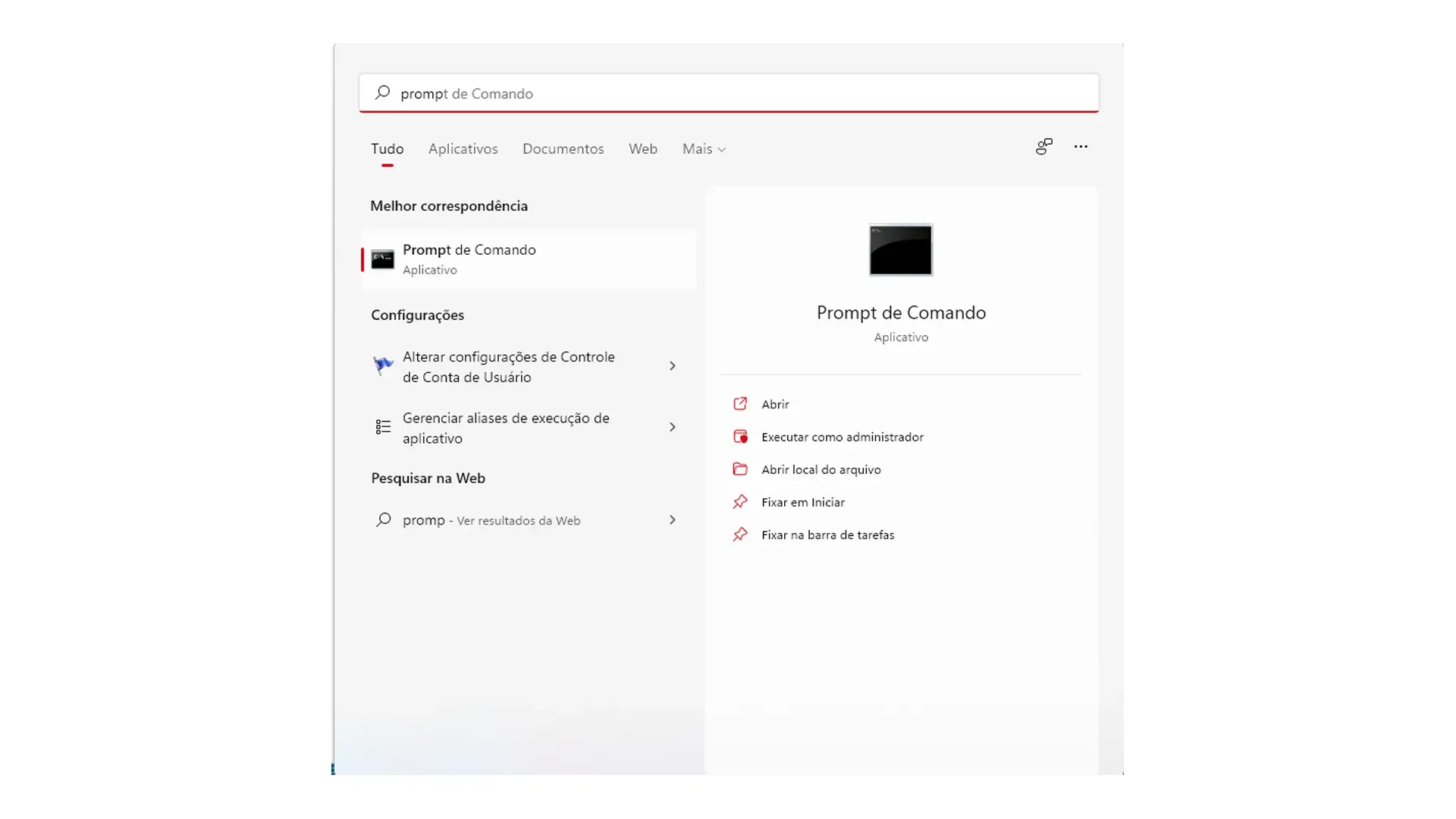Expand Alterar configurações de Controle de Conta
1456x819 pixels.
click(x=672, y=366)
